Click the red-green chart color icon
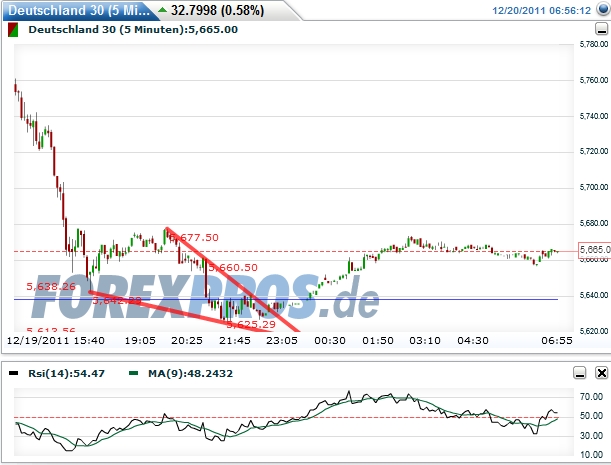This screenshot has width=611, height=465. point(13,30)
